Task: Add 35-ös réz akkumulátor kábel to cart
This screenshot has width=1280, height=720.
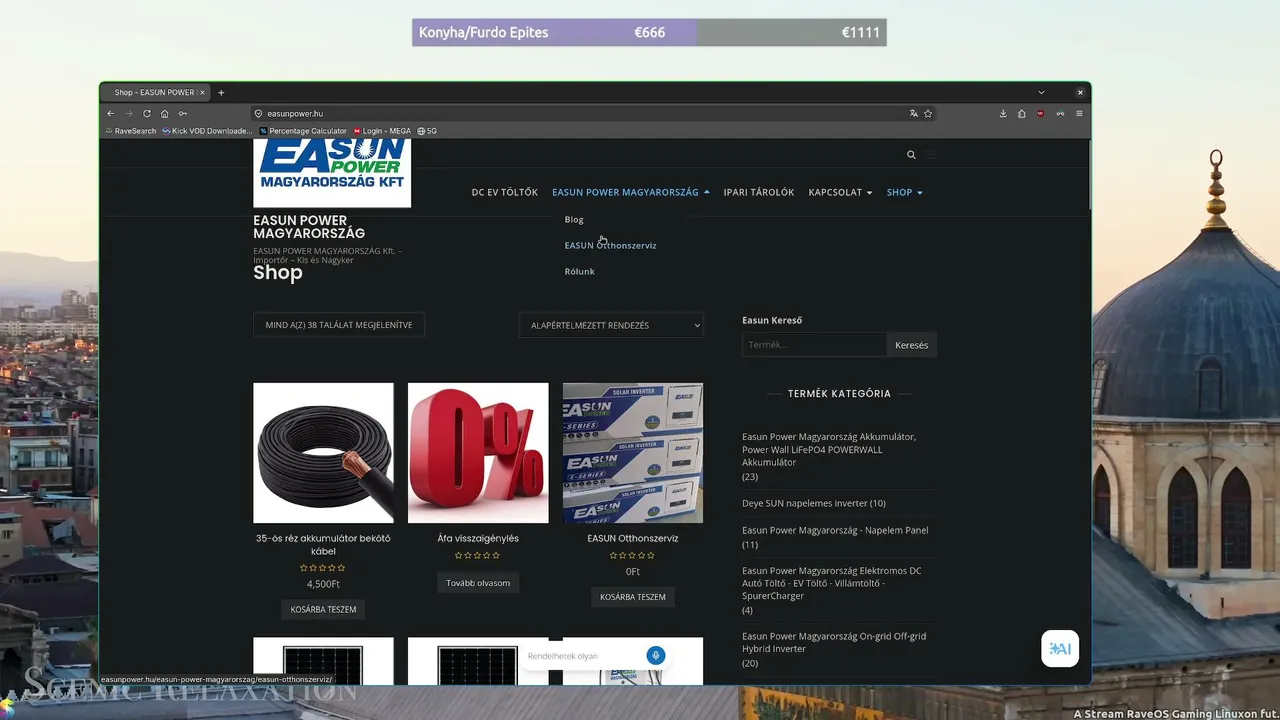Action: tap(323, 609)
